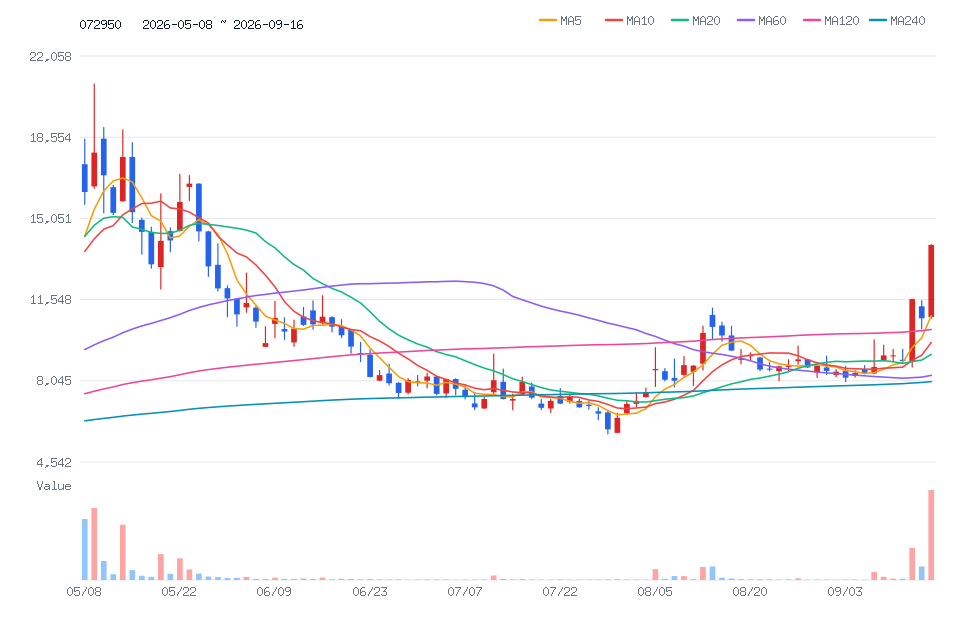The width and height of the screenshot is (960, 620).
Task: Click the 8,045 price axis label
Action: tap(53, 381)
